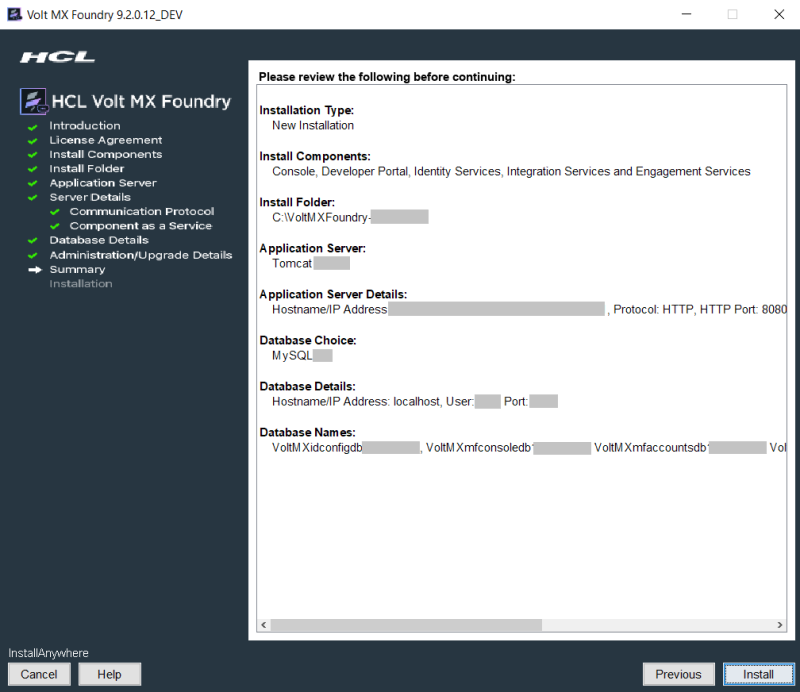Click the Volt MX Foundry logo icon
Viewport: 800px width, 692px height.
(32, 101)
